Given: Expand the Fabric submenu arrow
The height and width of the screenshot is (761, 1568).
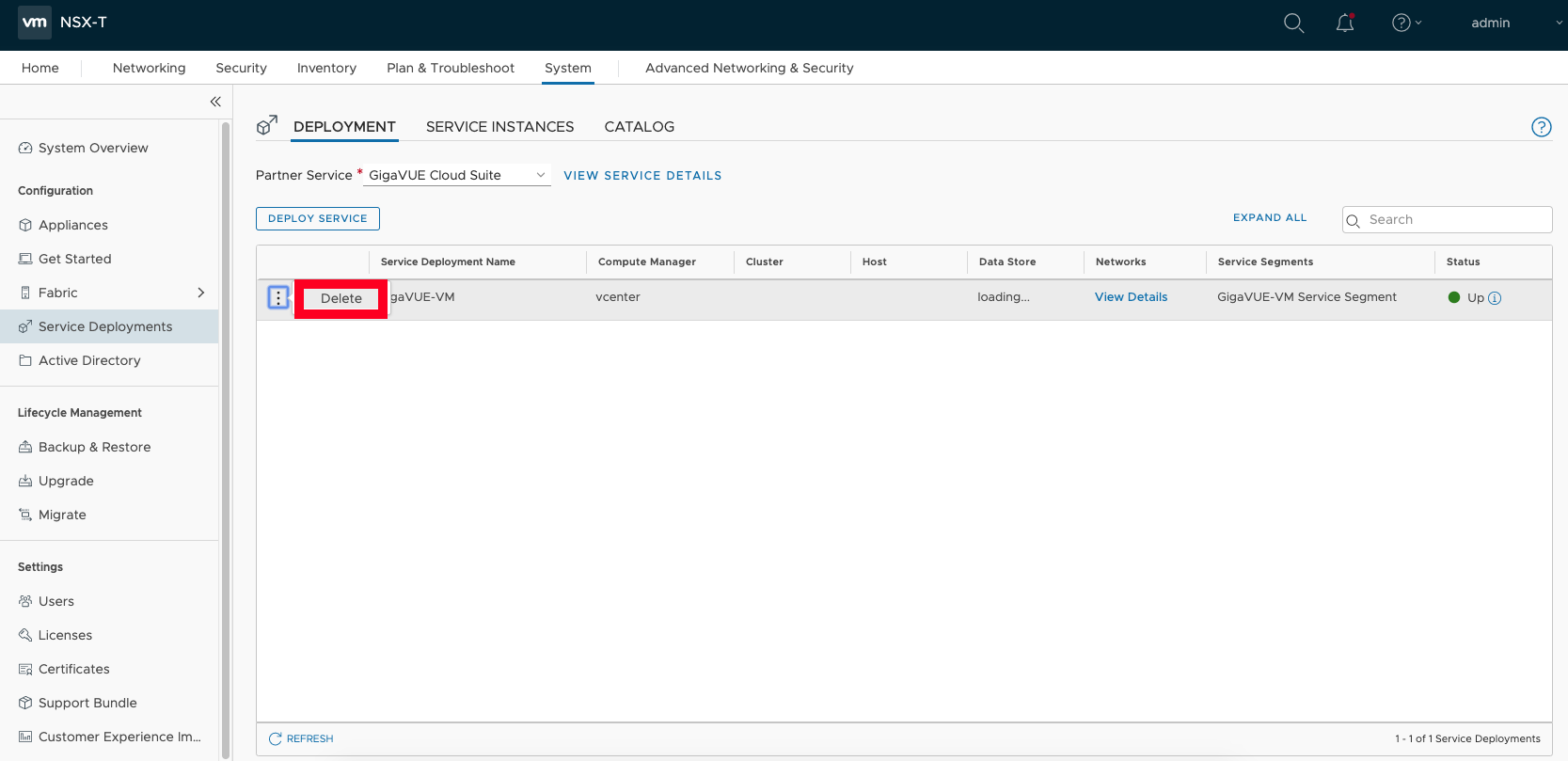Looking at the screenshot, I should [x=200, y=293].
